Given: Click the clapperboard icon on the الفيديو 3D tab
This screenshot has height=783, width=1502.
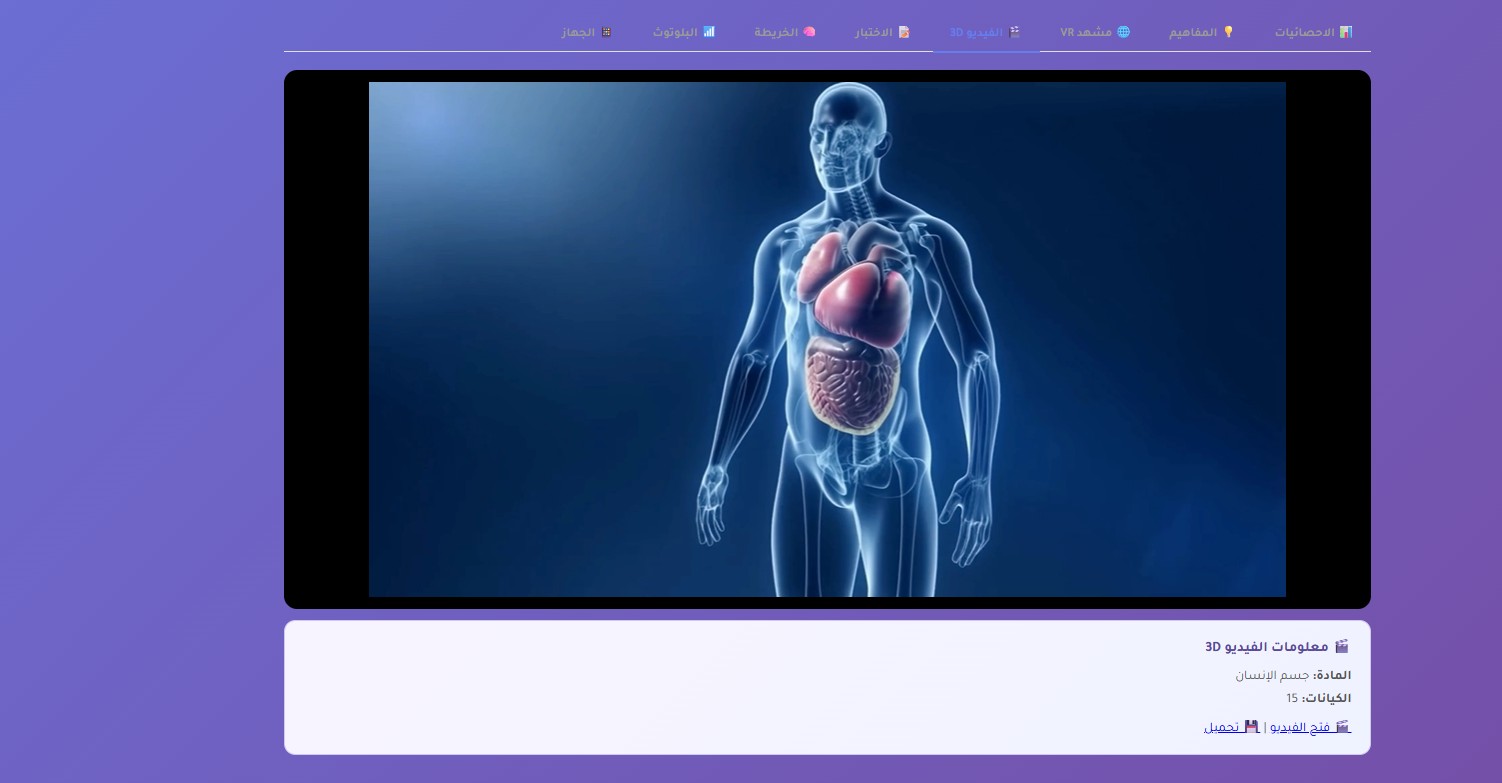Looking at the screenshot, I should (x=1015, y=32).
